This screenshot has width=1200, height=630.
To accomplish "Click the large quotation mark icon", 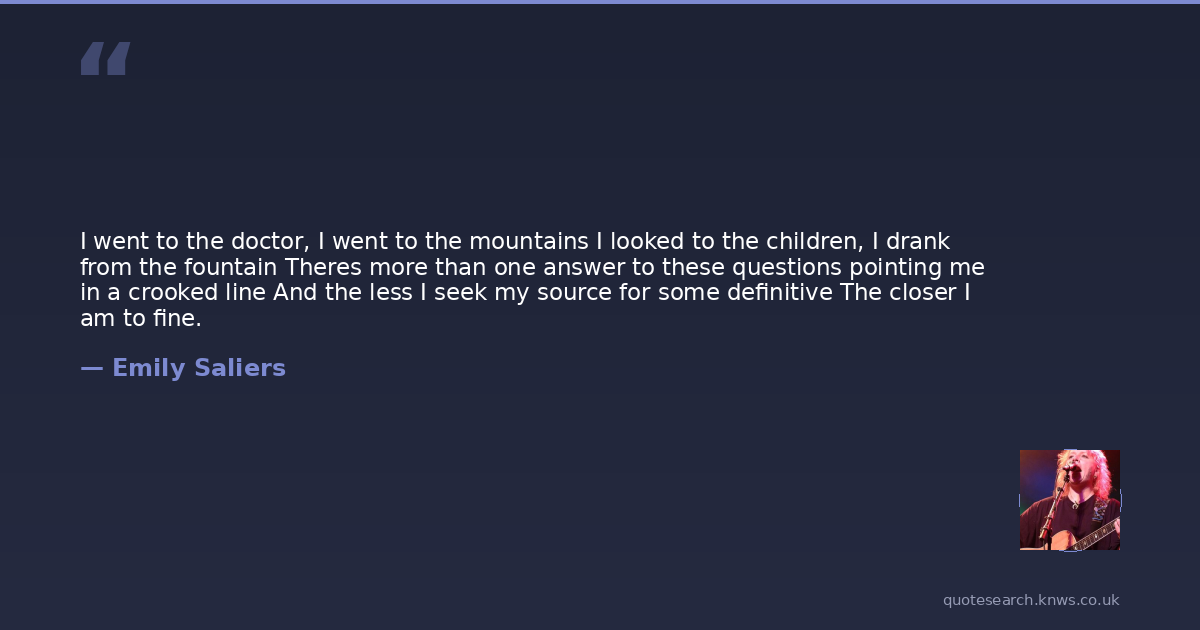I will pyautogui.click(x=105, y=59).
